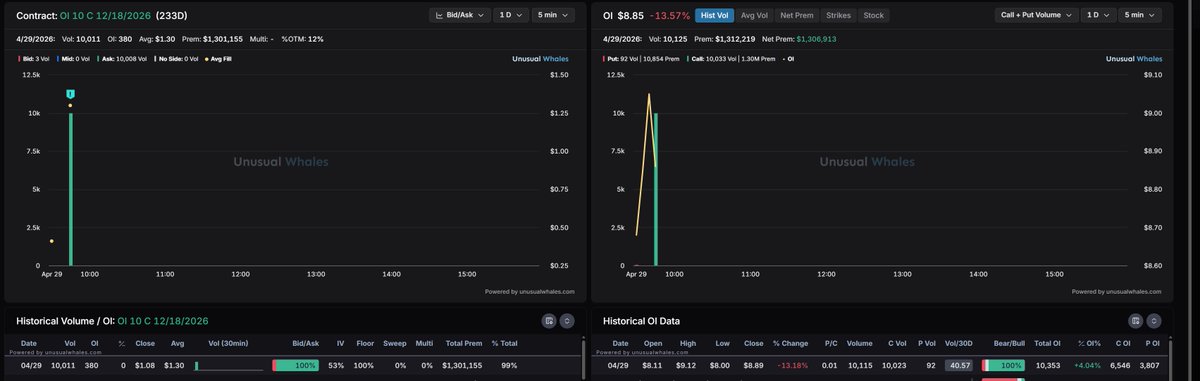
Task: Switch to the Avg Vol tab
Action: tap(755, 16)
